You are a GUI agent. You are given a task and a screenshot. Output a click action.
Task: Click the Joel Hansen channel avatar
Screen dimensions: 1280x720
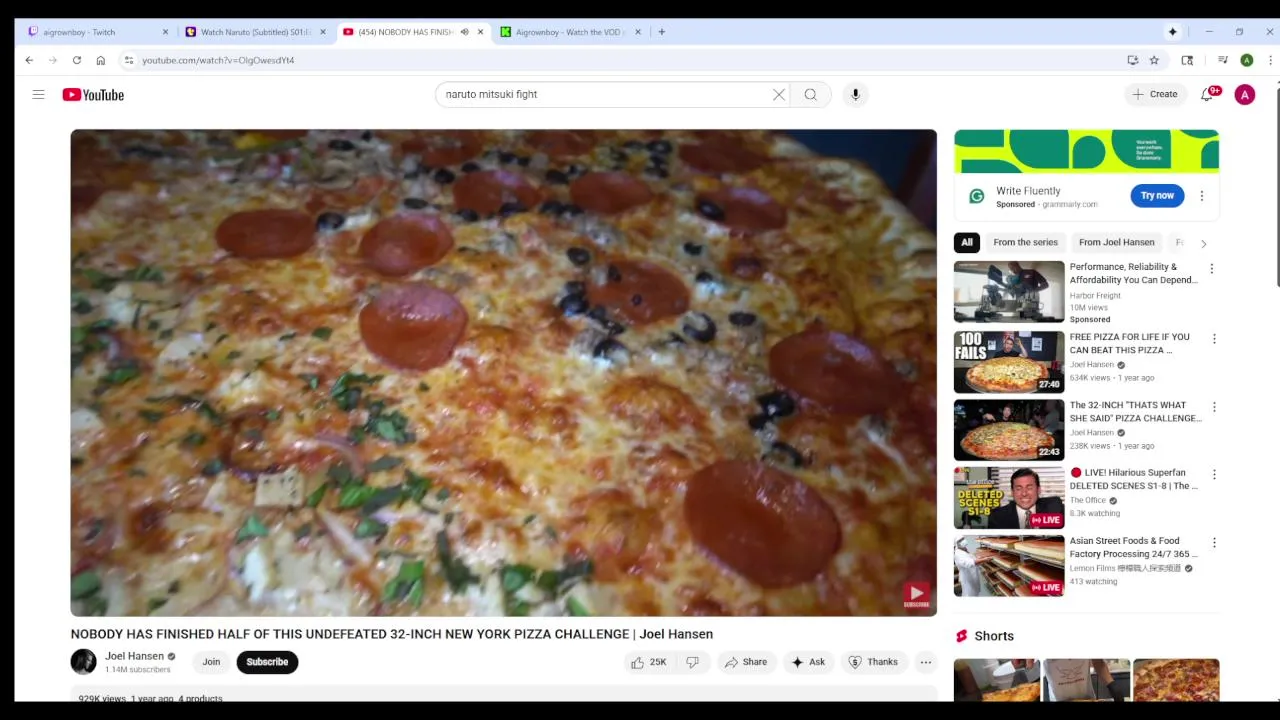click(x=84, y=662)
